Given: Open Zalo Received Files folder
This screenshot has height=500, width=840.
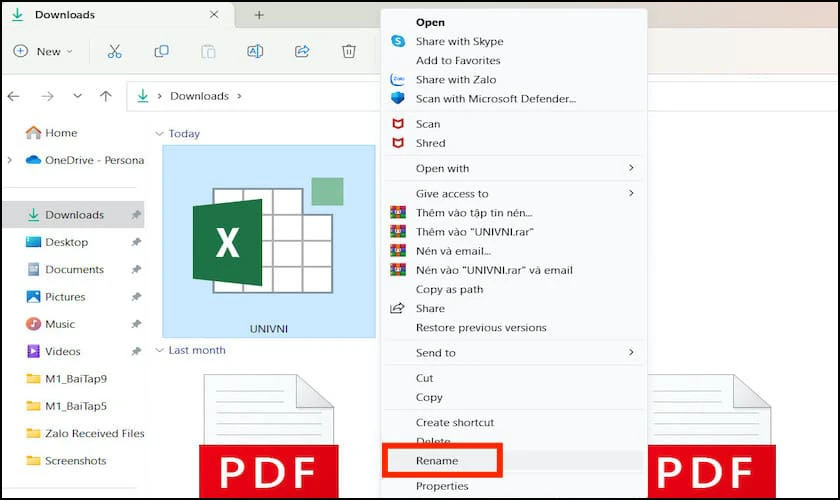Looking at the screenshot, I should pyautogui.click(x=85, y=434).
